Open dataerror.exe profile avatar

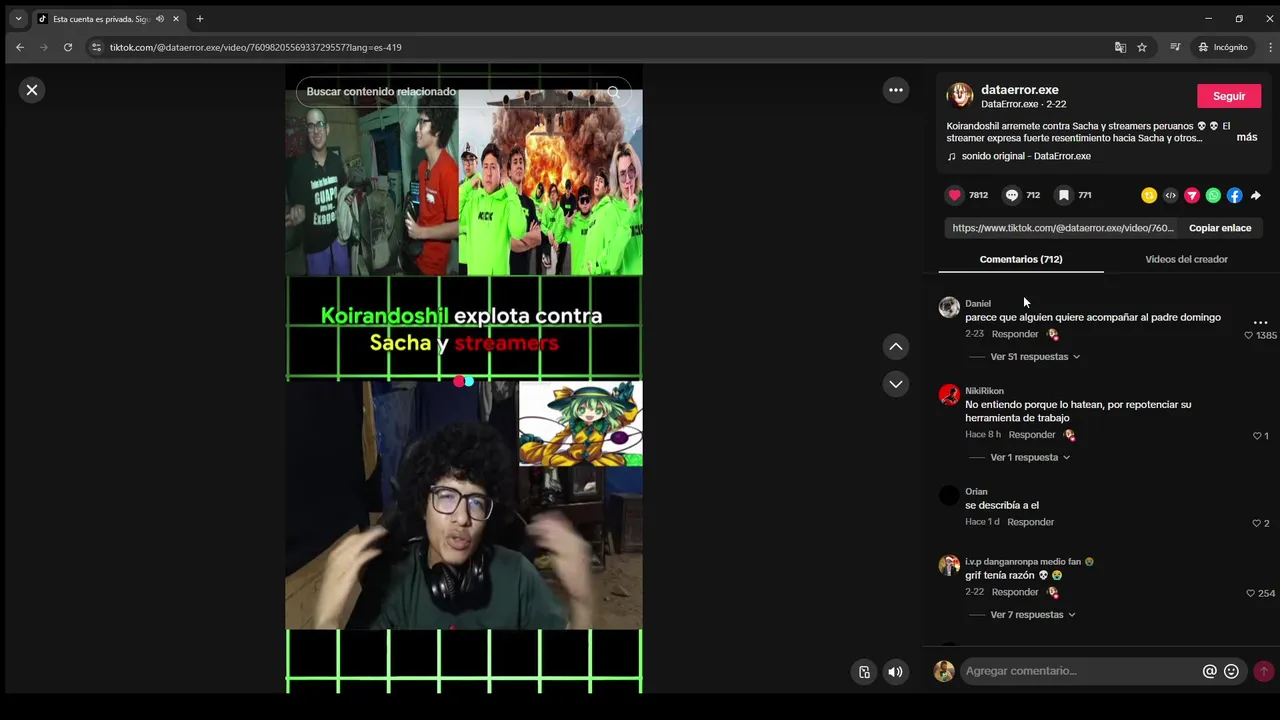960,95
